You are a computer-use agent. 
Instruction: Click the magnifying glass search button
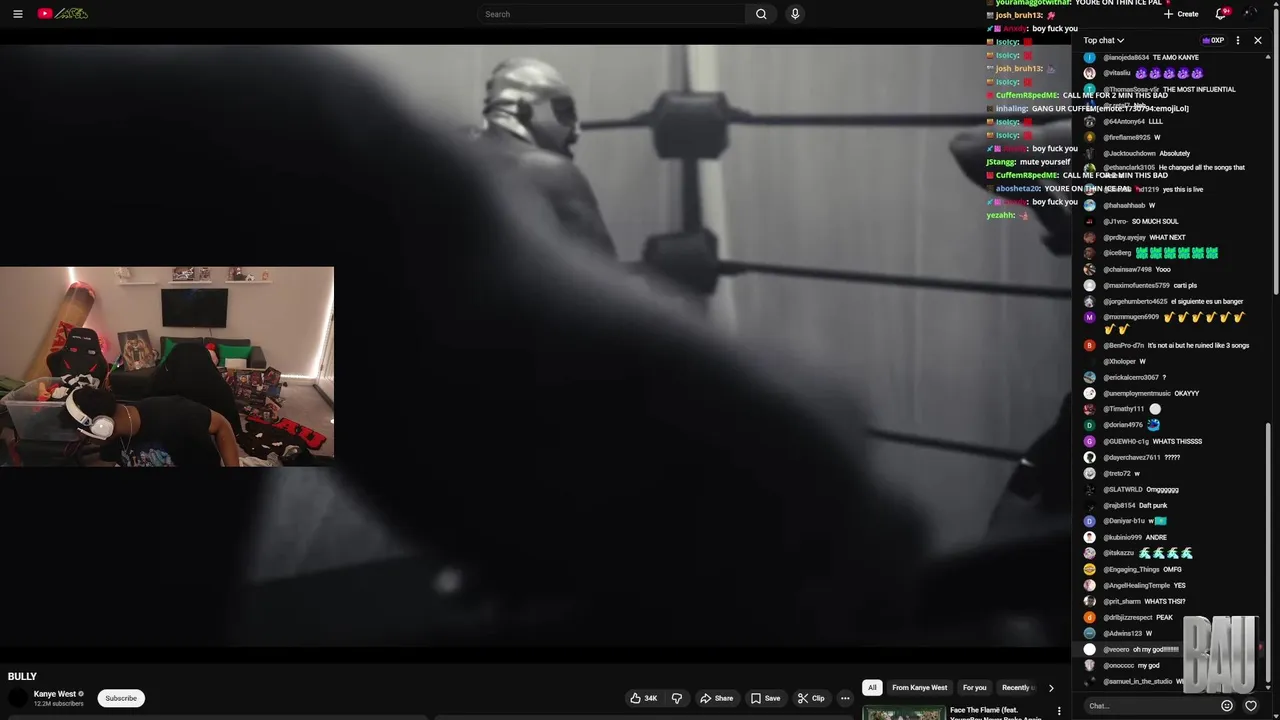761,14
